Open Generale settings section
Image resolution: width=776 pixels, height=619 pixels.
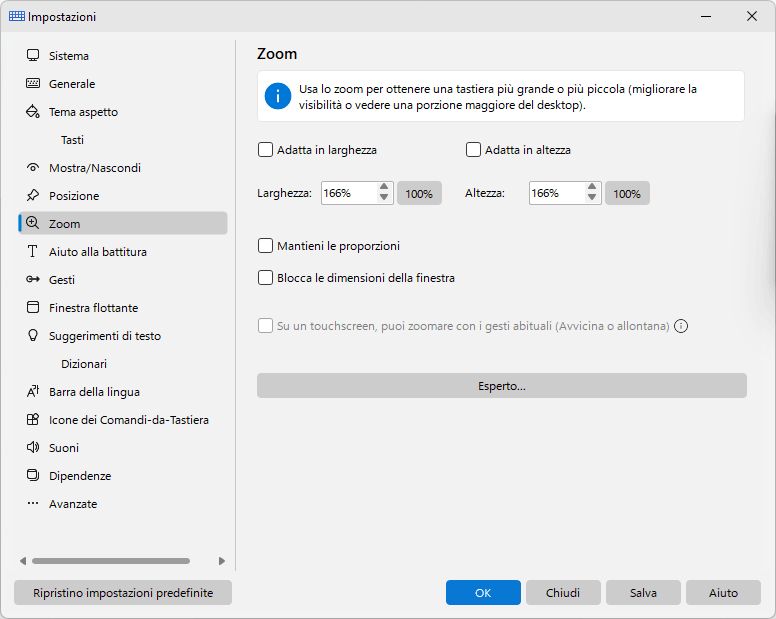[123, 84]
